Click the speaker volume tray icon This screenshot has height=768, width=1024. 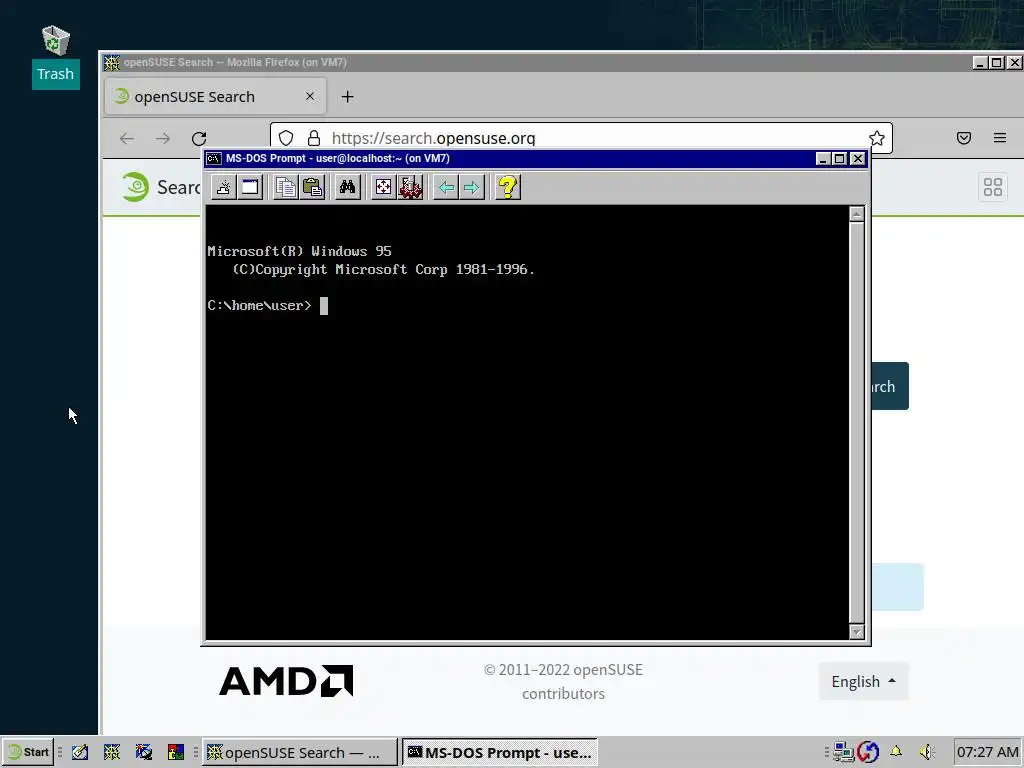coord(927,752)
